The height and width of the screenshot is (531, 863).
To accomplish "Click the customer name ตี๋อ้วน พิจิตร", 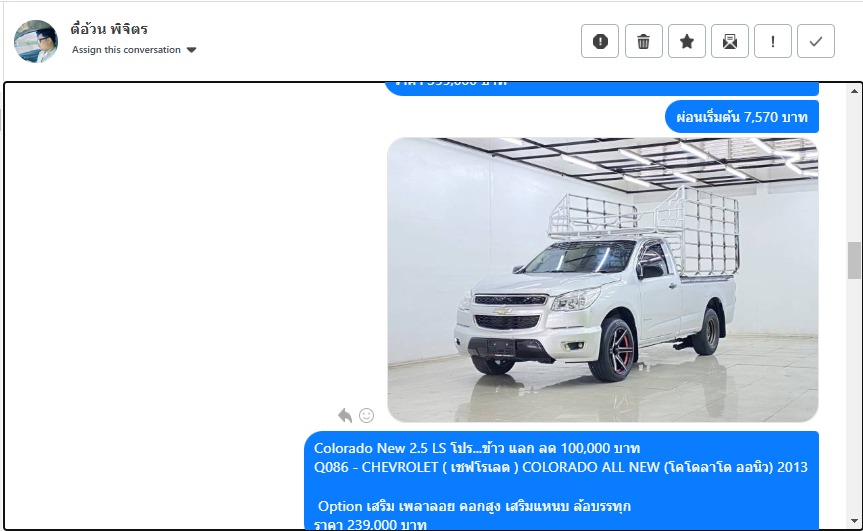I will point(109,29).
